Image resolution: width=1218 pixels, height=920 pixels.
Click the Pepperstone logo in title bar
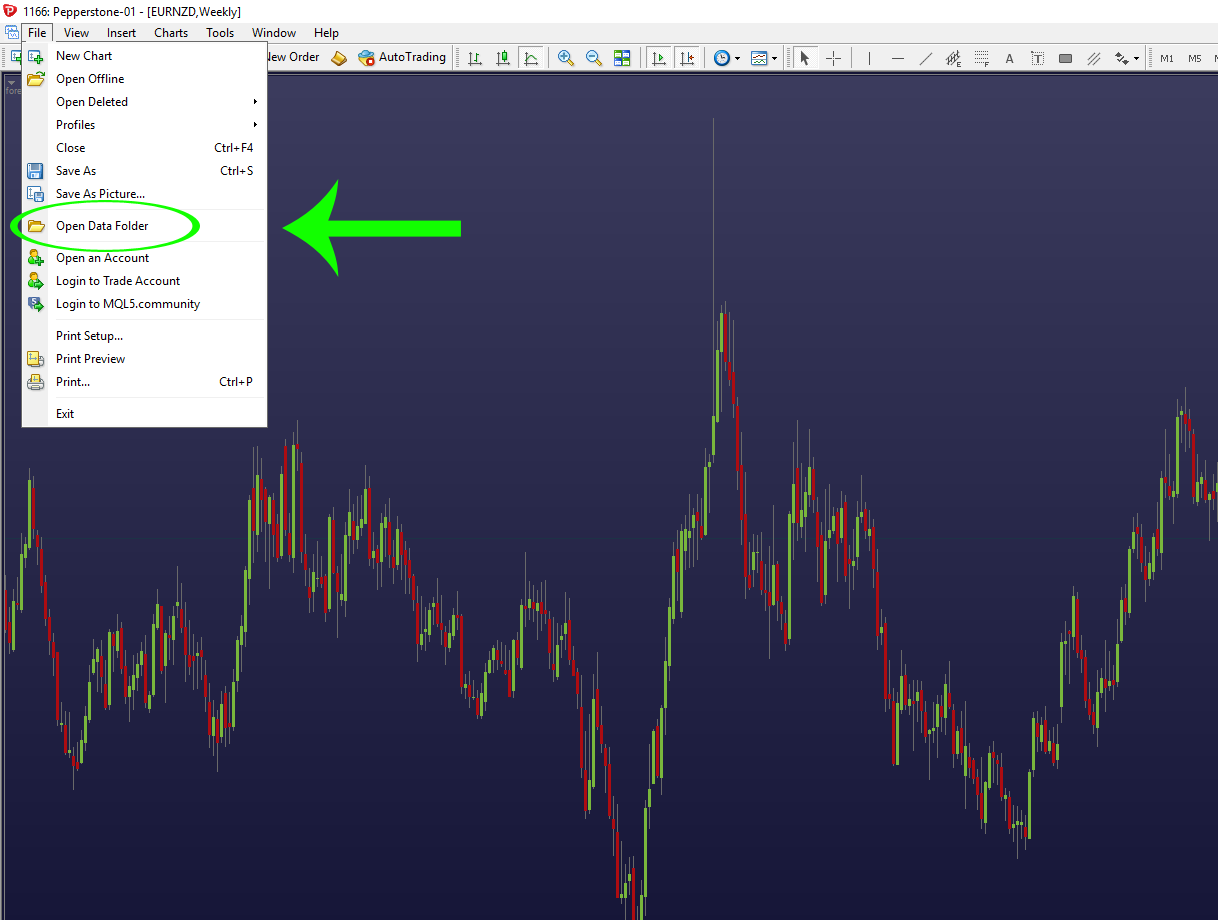[11, 11]
